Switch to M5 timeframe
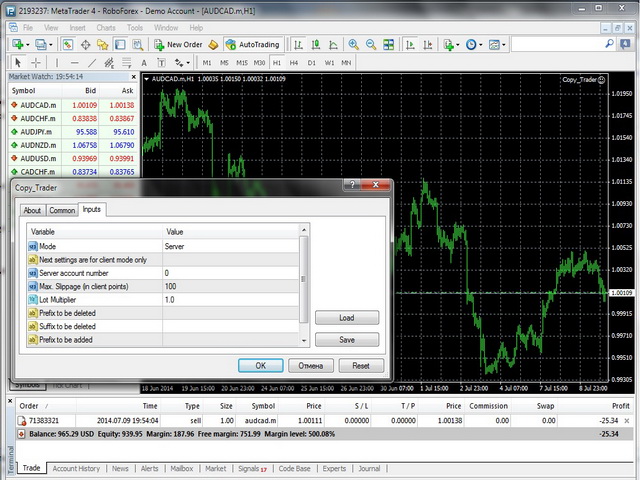The height and width of the screenshot is (480, 640). [224, 62]
